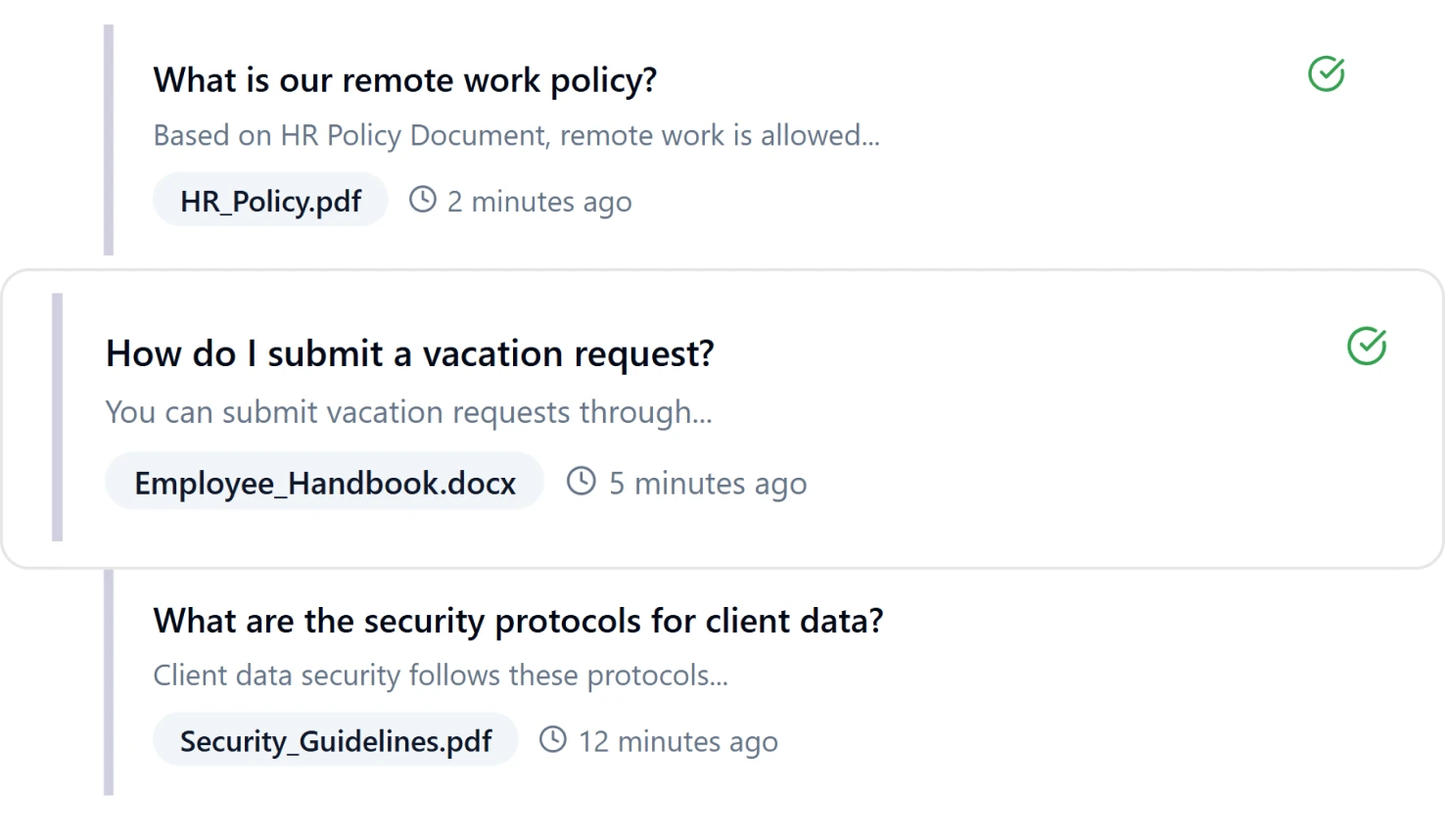Click the "12 minutes ago" timestamp

coord(677,741)
